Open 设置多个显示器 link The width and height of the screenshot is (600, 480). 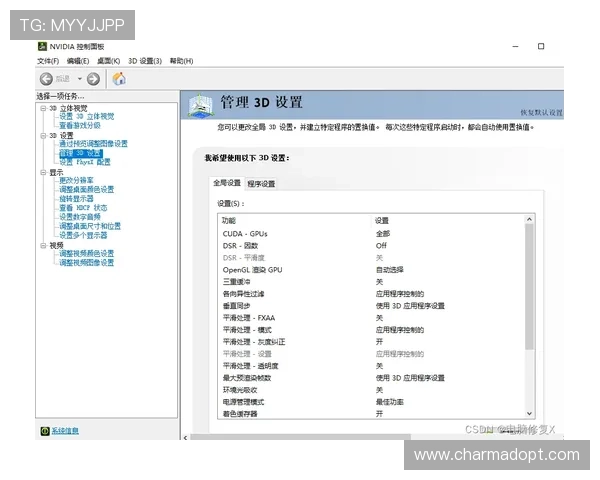tap(83, 235)
